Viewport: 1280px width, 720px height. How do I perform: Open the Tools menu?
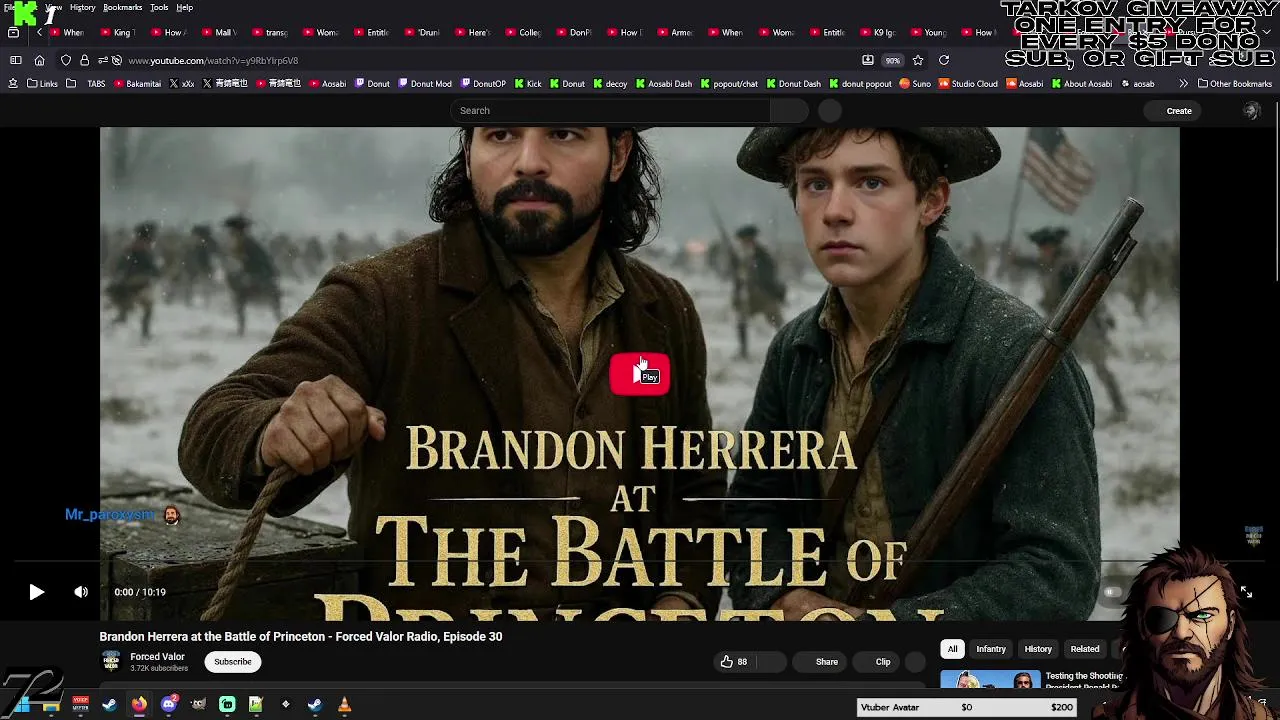pyautogui.click(x=159, y=7)
